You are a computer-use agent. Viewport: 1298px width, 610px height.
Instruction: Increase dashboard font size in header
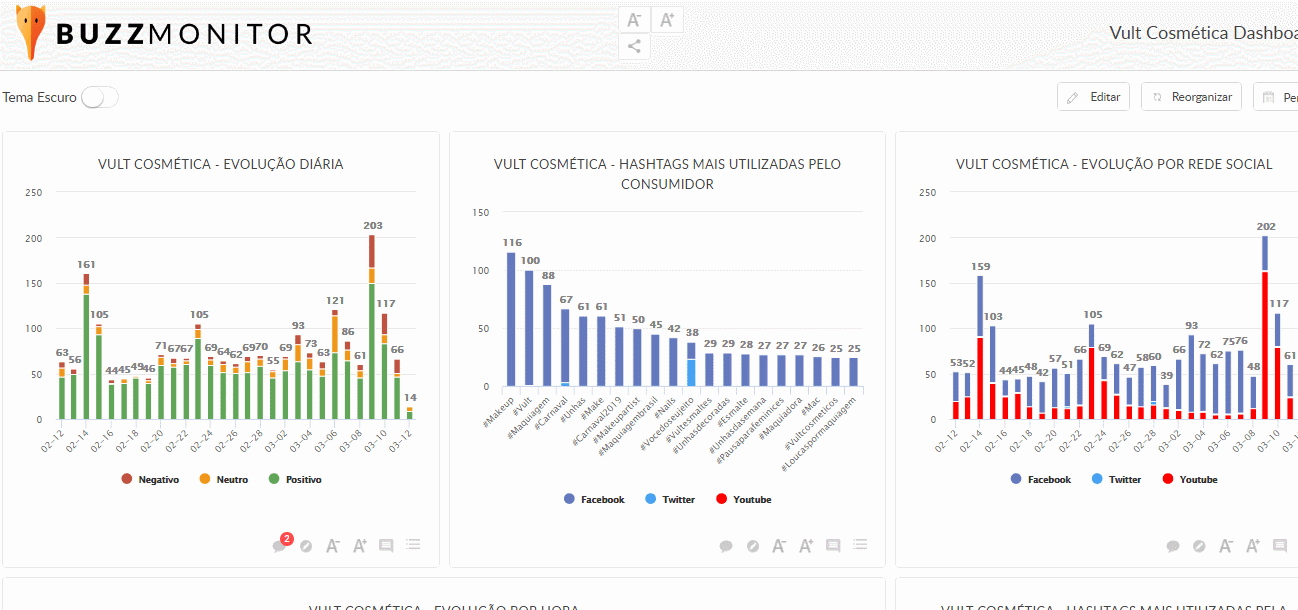667,20
